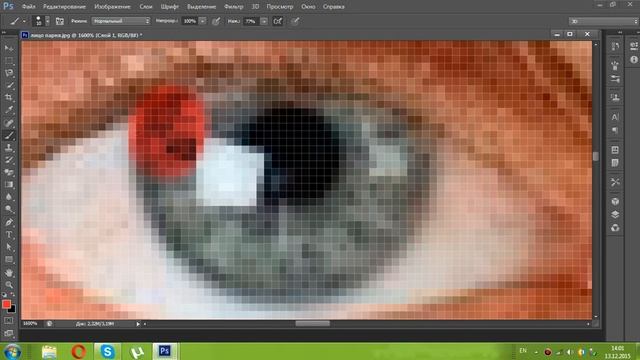640x360 pixels.
Task: Click the flow 77% field
Action: click(251, 21)
